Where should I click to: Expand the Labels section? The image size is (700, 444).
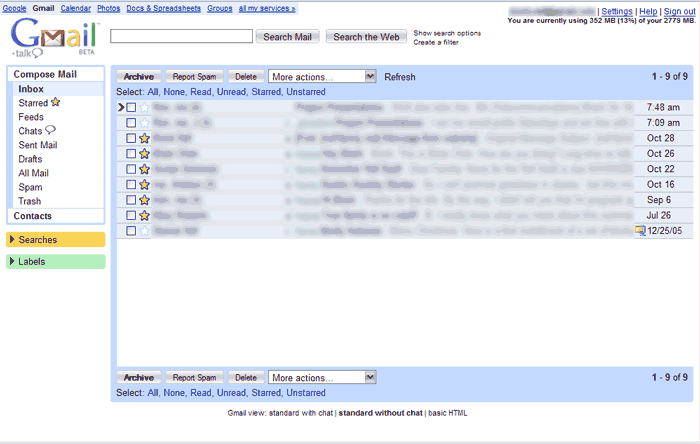click(x=56, y=261)
